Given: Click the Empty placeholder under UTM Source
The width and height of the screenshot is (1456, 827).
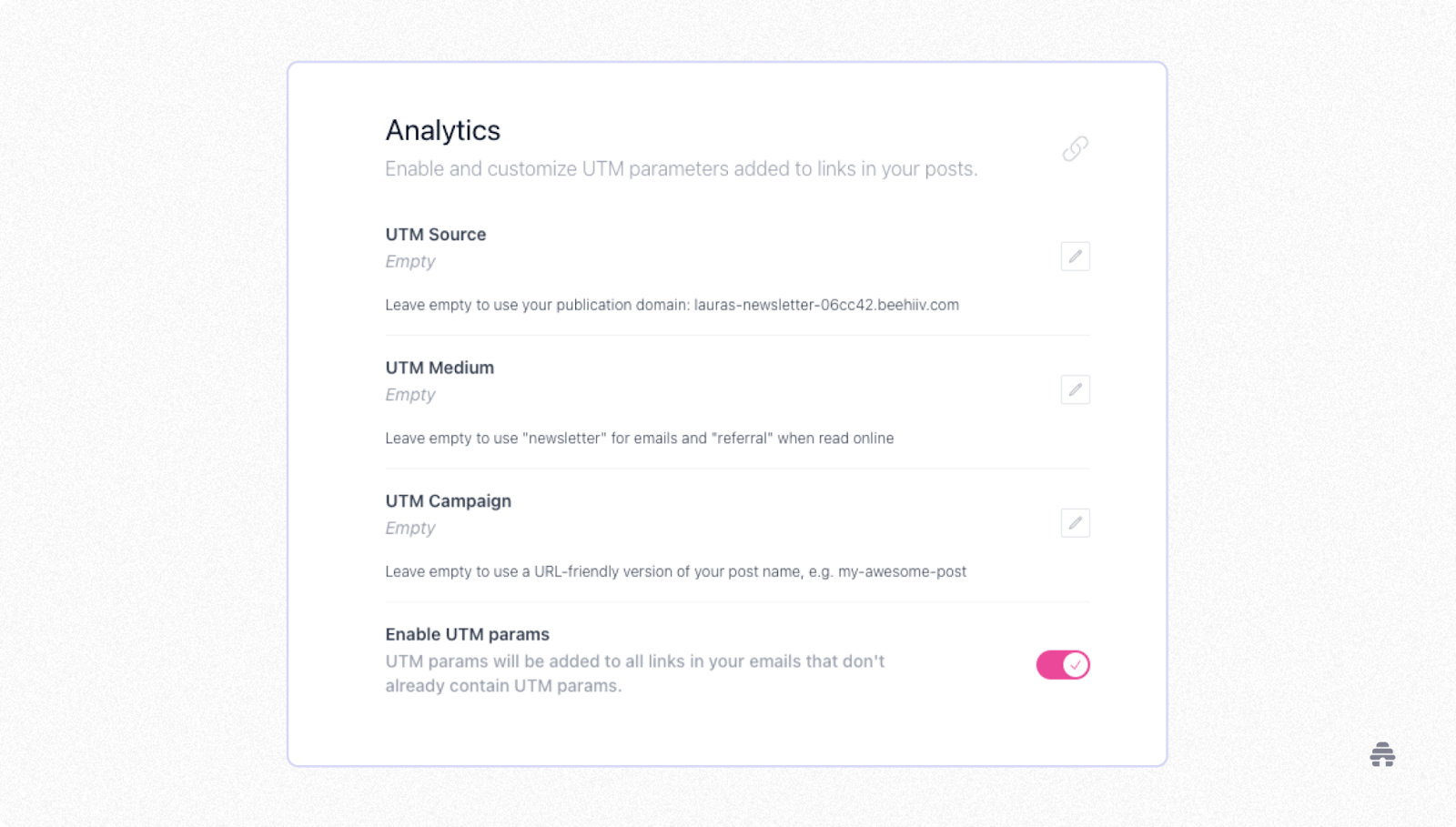Looking at the screenshot, I should (x=409, y=261).
